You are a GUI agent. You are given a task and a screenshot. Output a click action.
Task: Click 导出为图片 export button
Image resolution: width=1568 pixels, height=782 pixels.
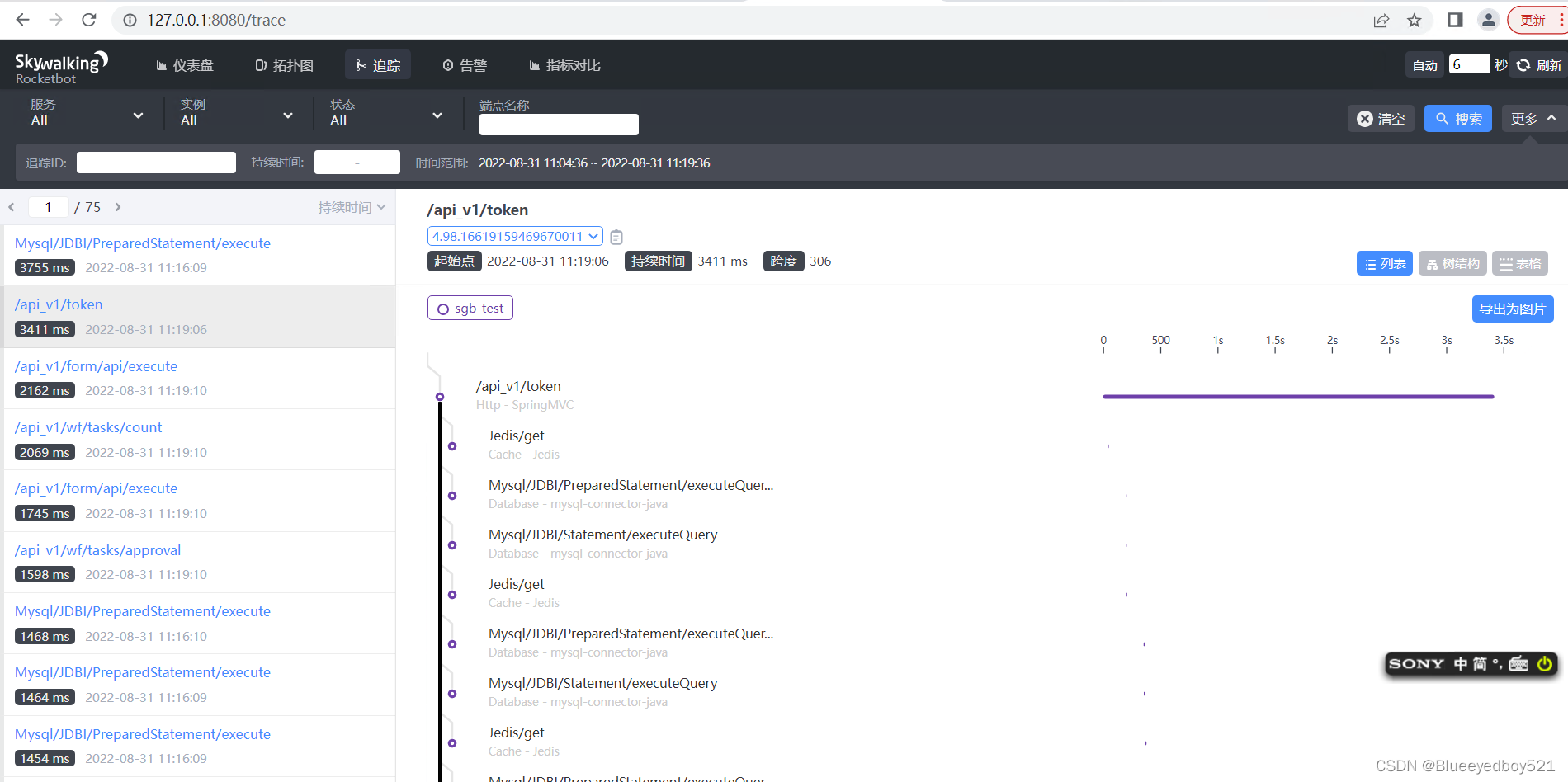(1513, 309)
